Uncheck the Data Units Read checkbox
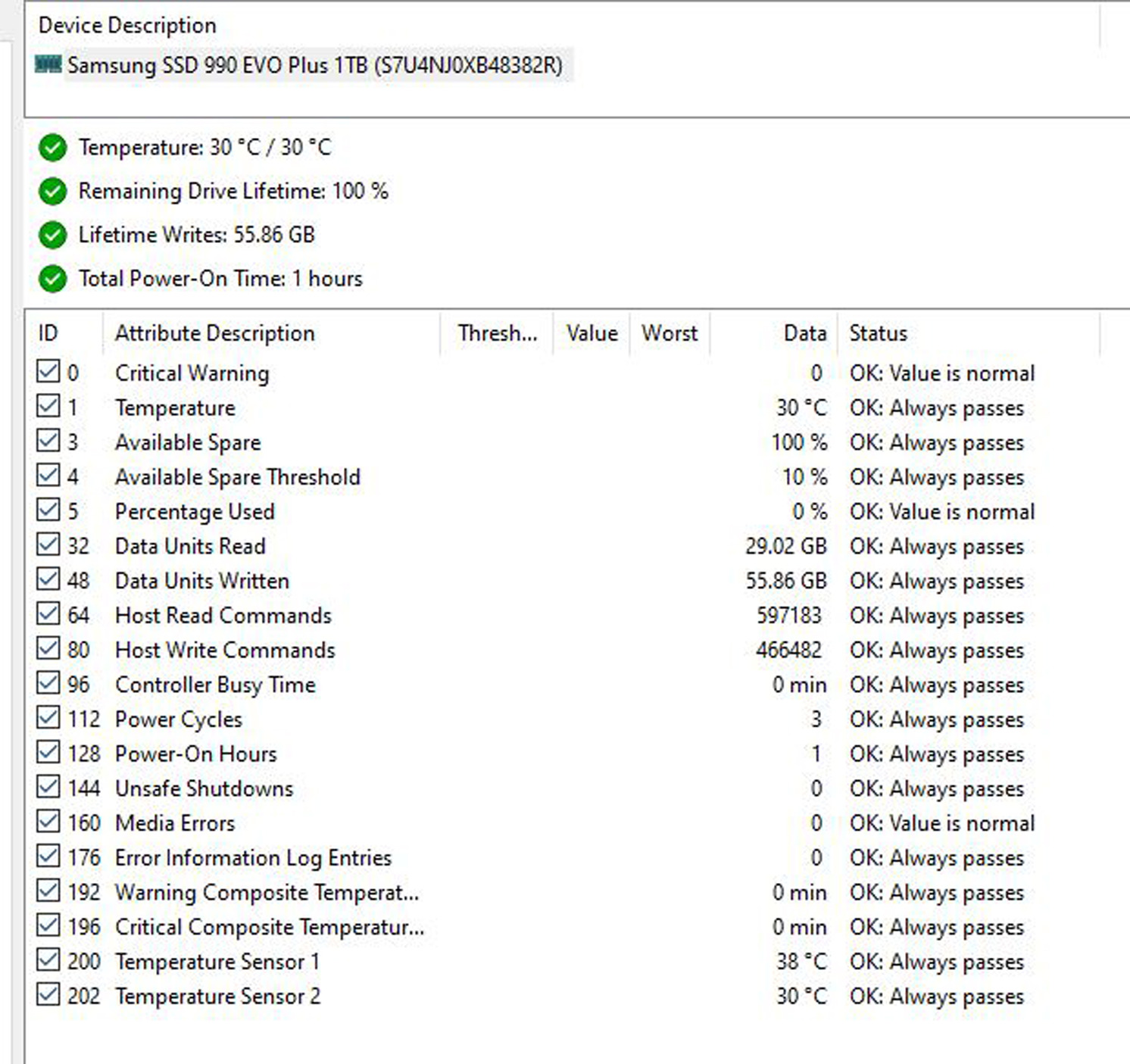Image resolution: width=1130 pixels, height=1064 pixels. (48, 544)
